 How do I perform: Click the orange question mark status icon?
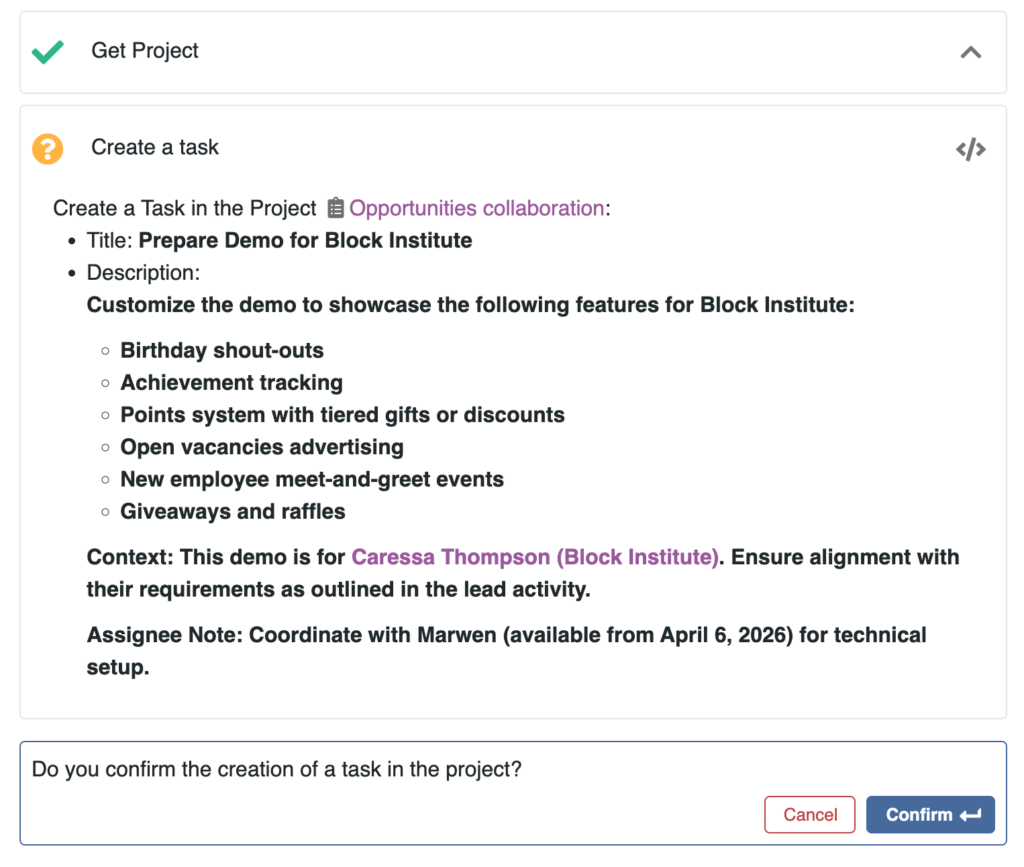tap(47, 149)
